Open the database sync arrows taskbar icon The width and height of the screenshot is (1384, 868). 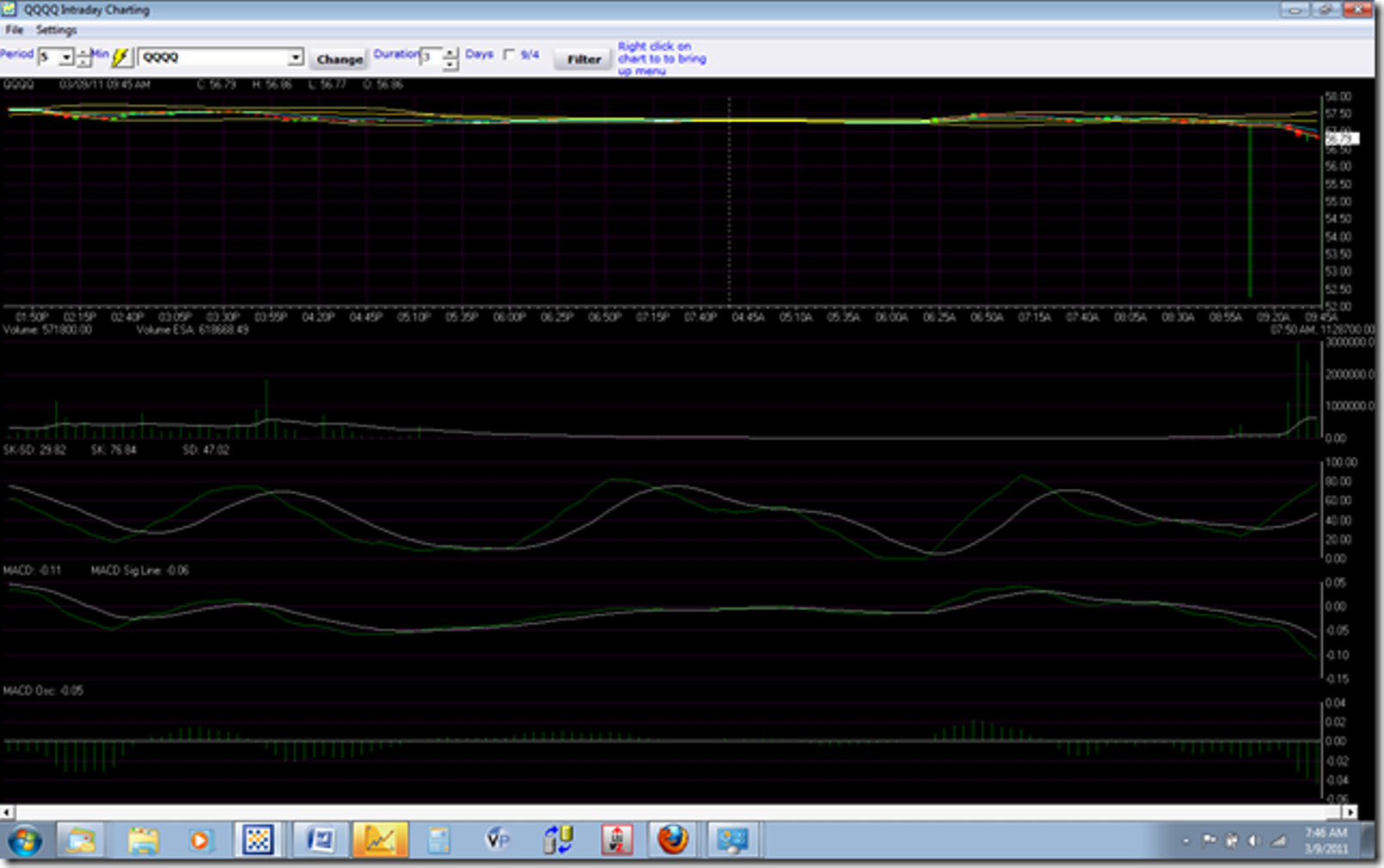(558, 840)
